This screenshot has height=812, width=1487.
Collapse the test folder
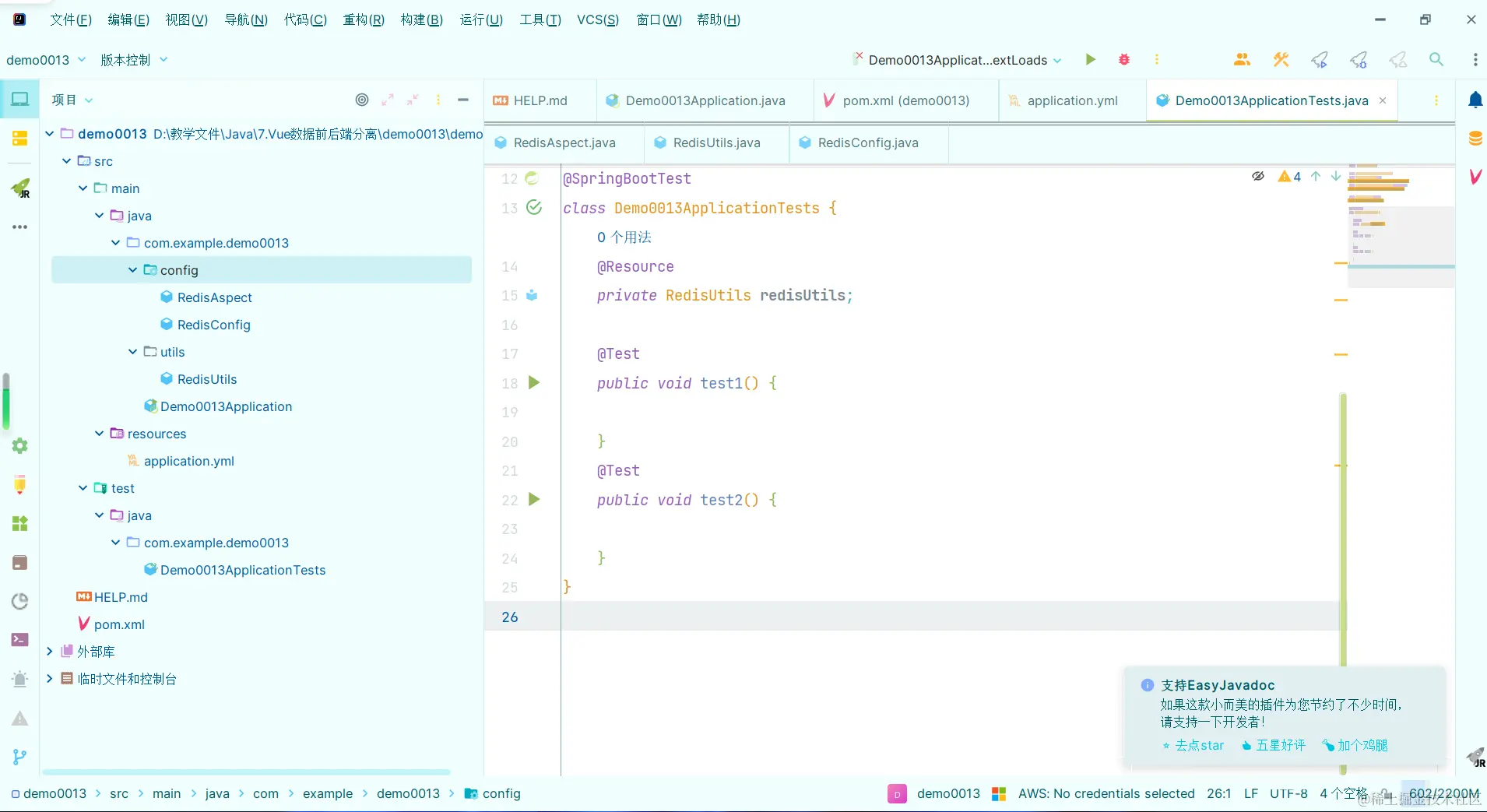(x=83, y=488)
